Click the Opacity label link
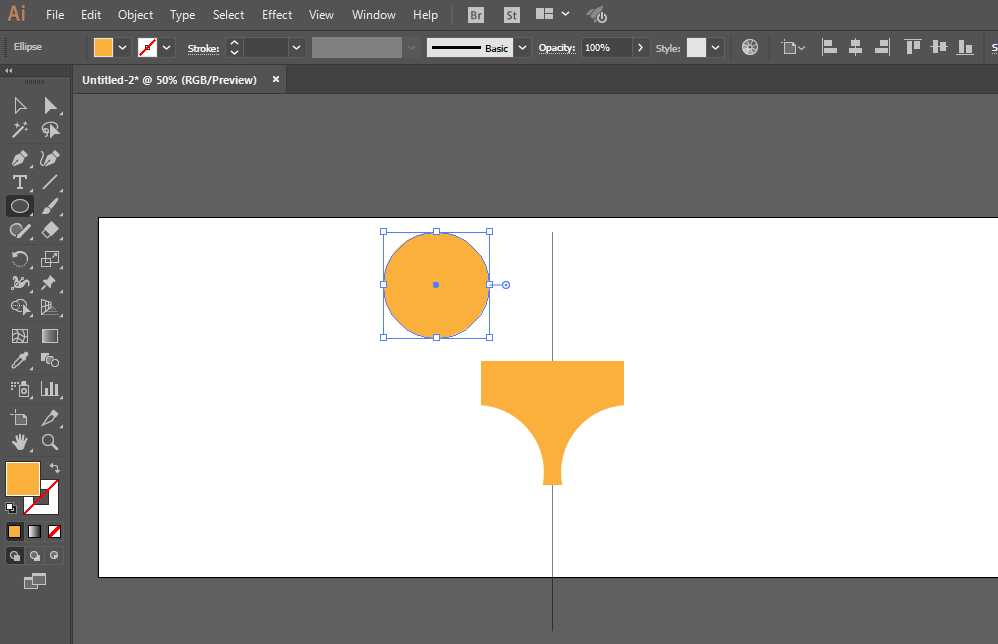 click(557, 48)
